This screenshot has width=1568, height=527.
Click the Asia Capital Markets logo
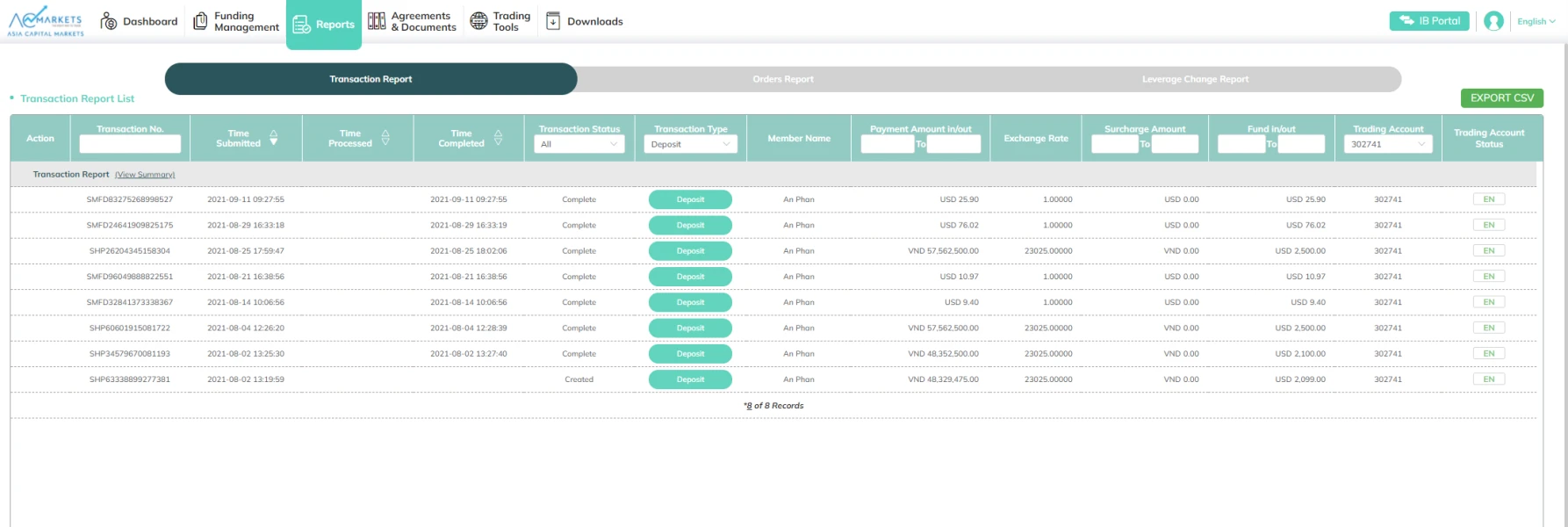pyautogui.click(x=46, y=21)
